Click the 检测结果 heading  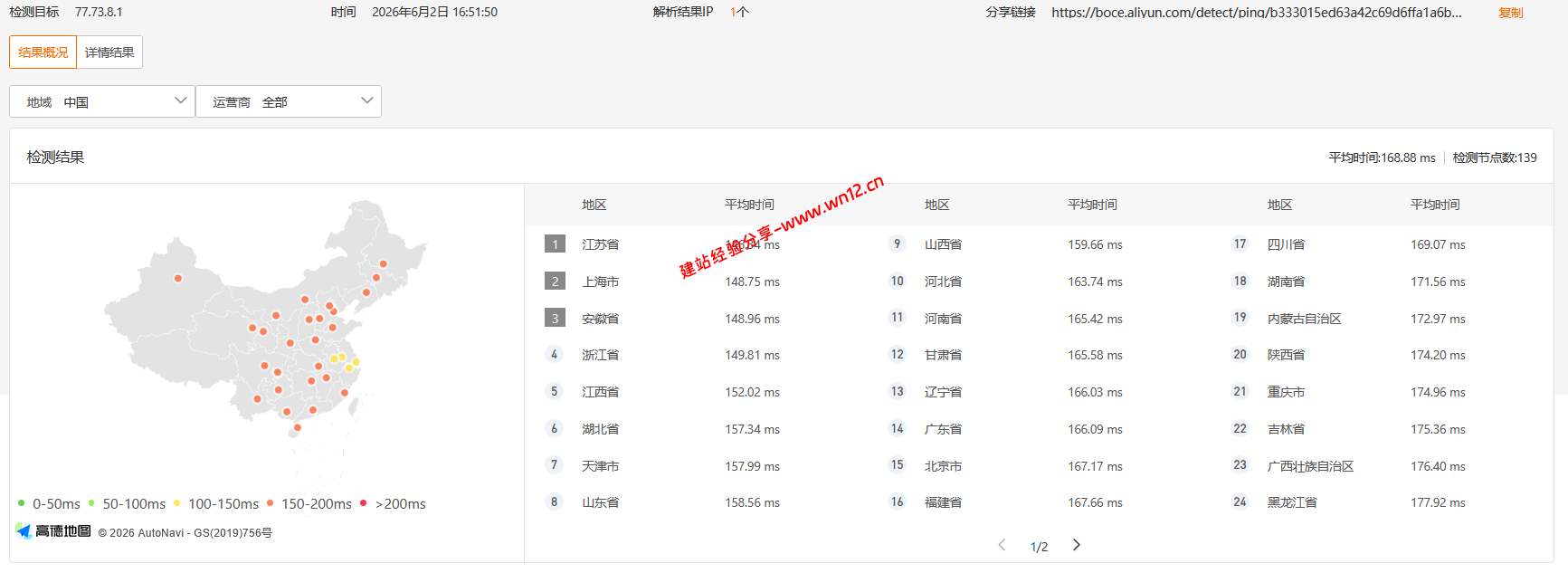click(55, 157)
